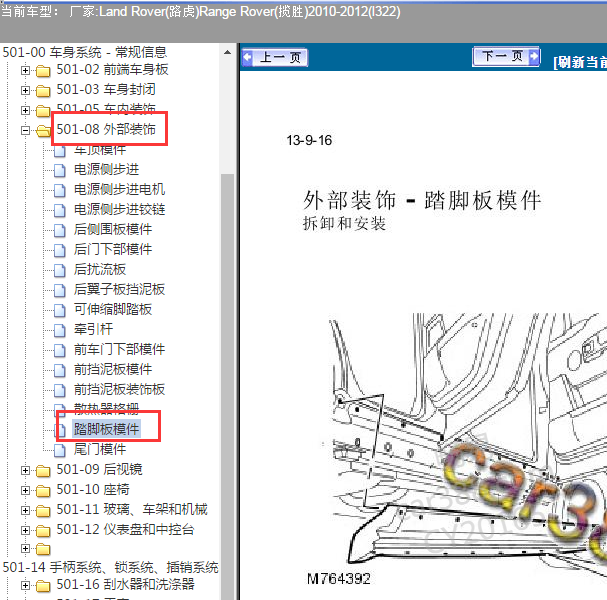This screenshot has width=607, height=600.
Task: Click the document icon beside 后扰流板
Action: (60, 270)
